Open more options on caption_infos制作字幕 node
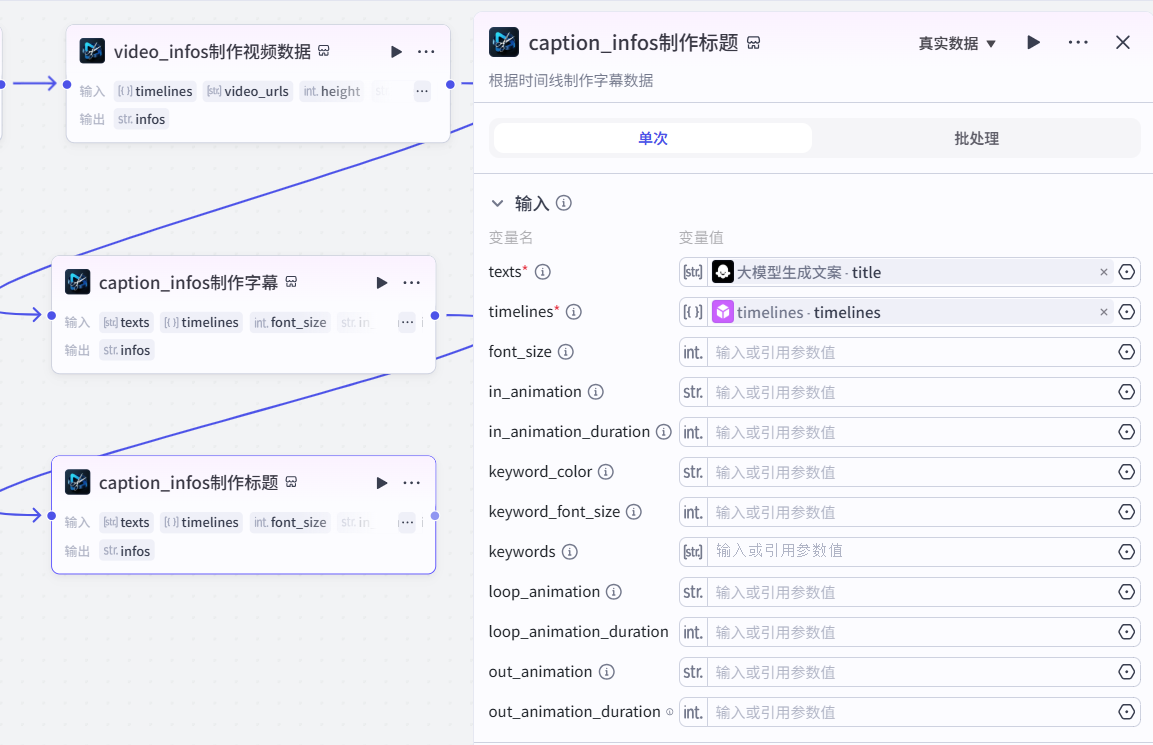1153x745 pixels. (x=411, y=282)
